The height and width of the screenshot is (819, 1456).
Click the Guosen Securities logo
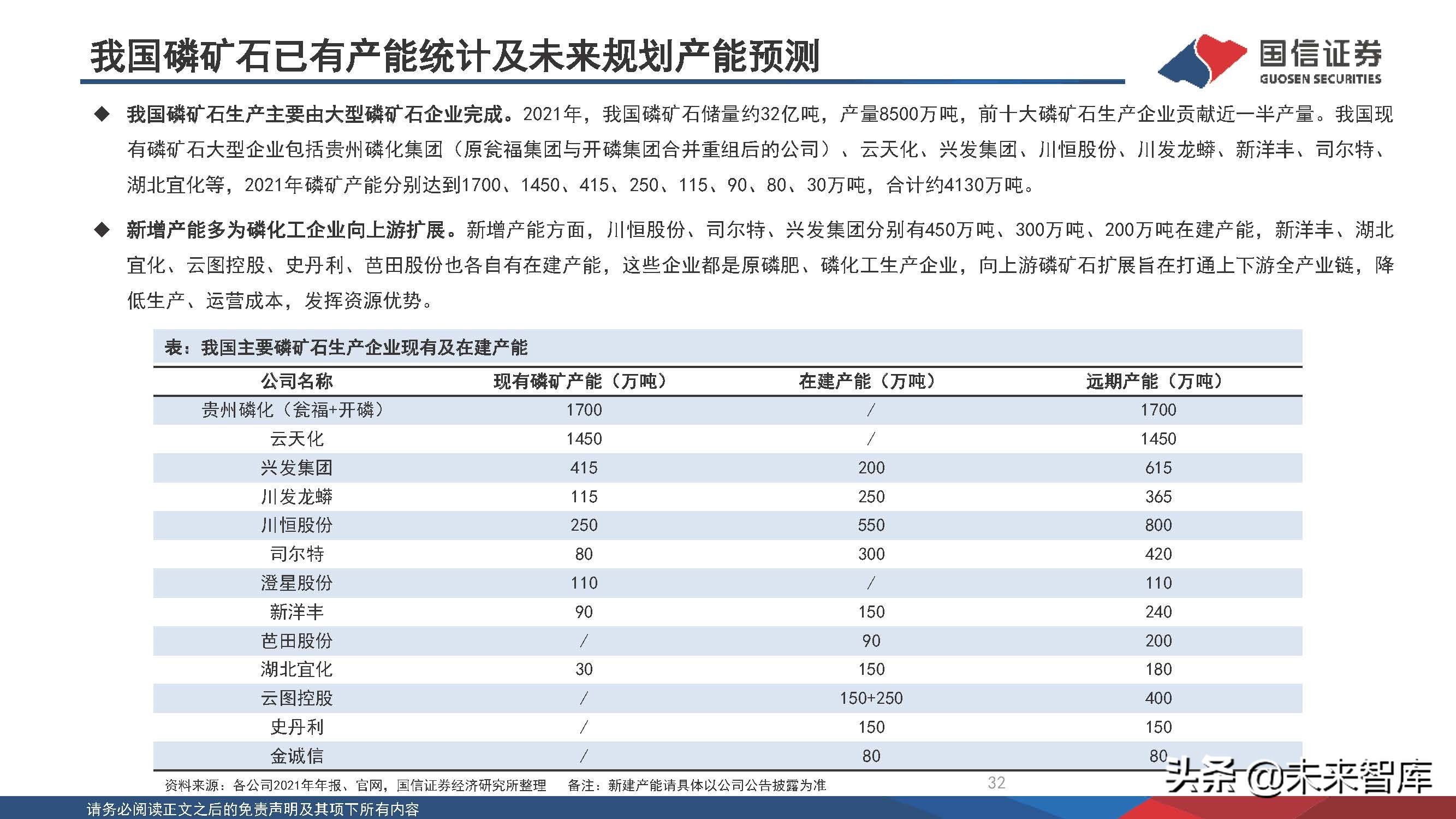[1277, 57]
